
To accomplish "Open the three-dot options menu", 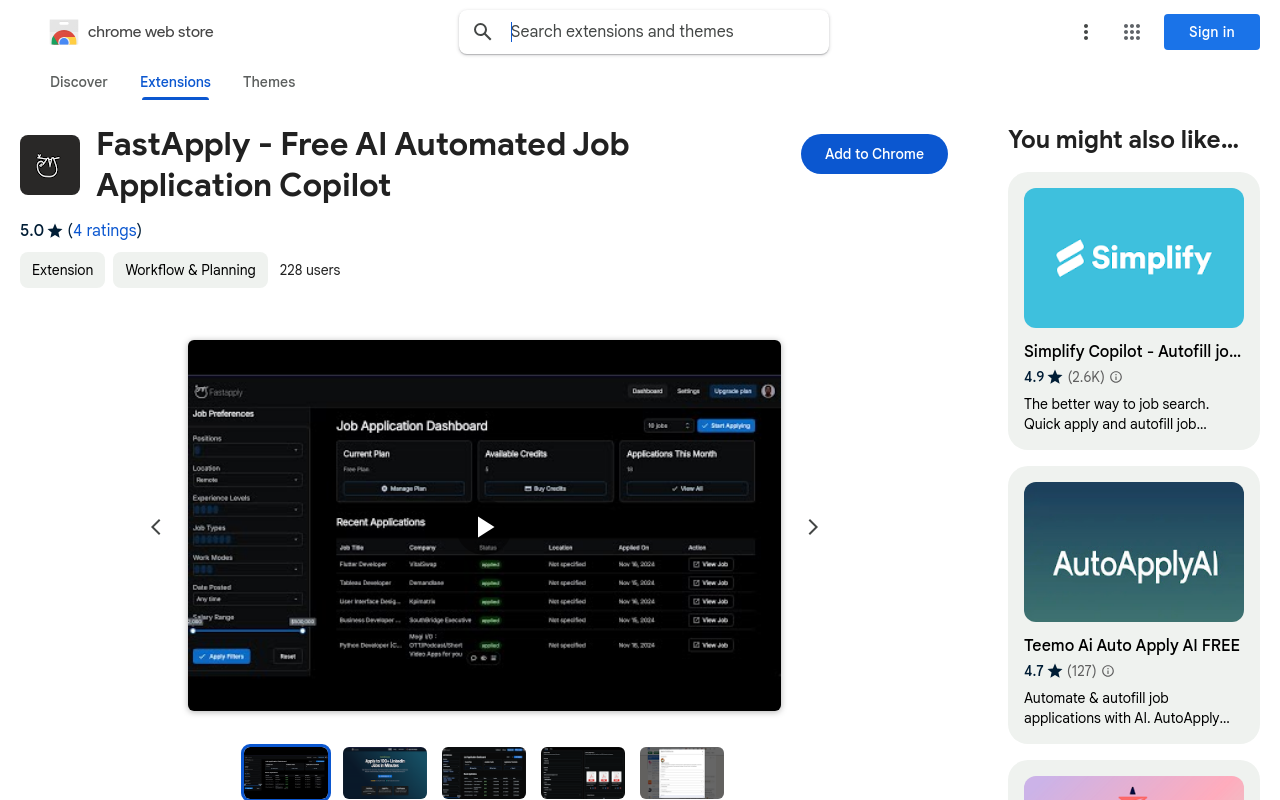I will coord(1086,32).
